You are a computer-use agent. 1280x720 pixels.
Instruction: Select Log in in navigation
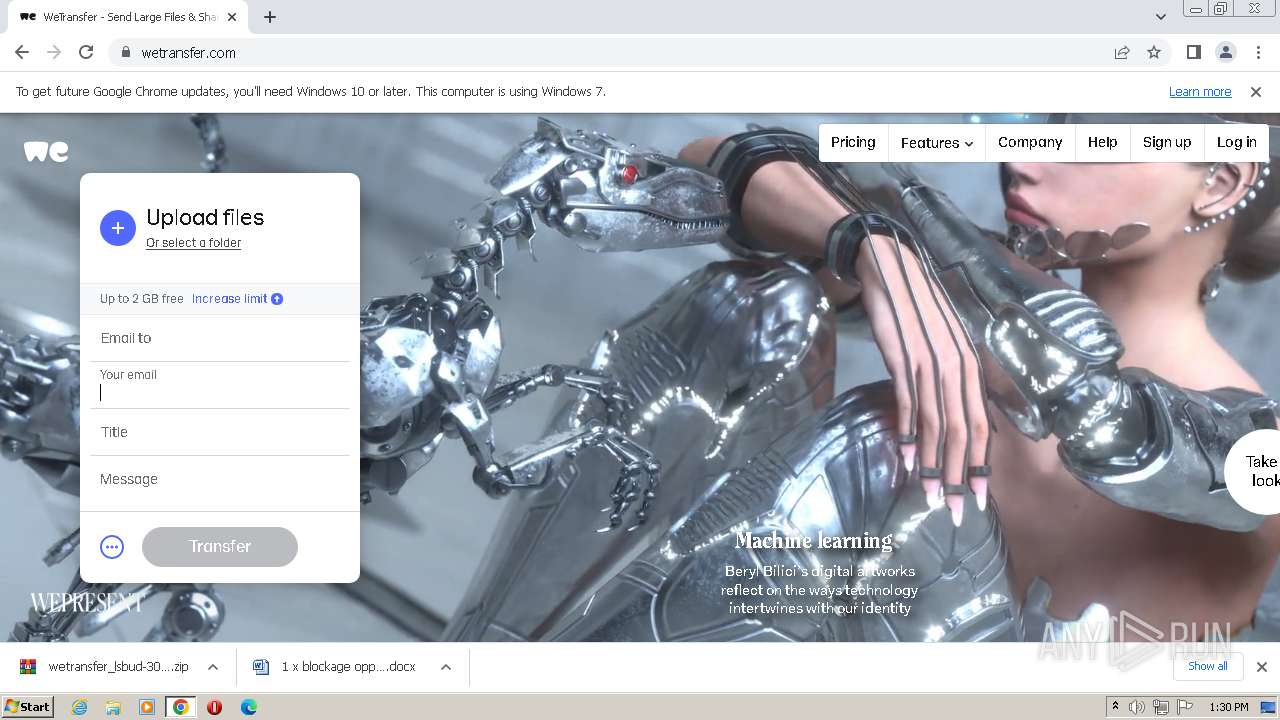(1237, 142)
